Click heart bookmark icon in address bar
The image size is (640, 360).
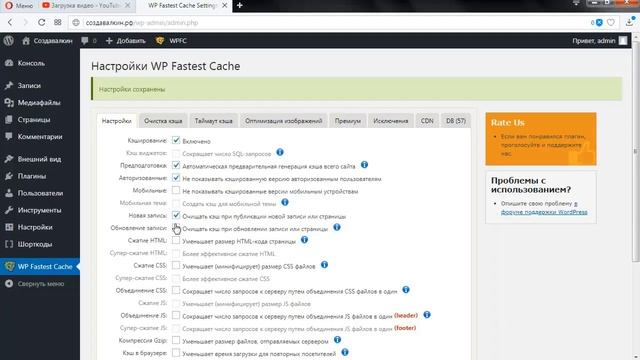tap(611, 22)
